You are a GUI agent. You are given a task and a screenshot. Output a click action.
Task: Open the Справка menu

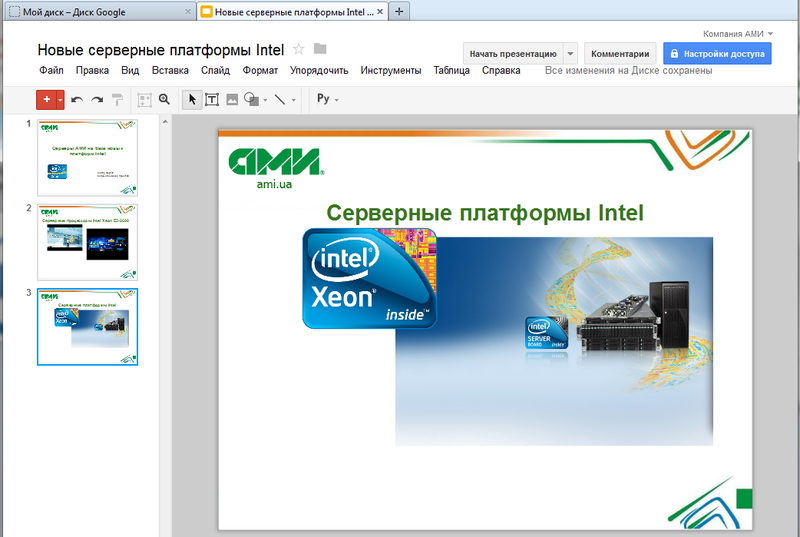501,70
